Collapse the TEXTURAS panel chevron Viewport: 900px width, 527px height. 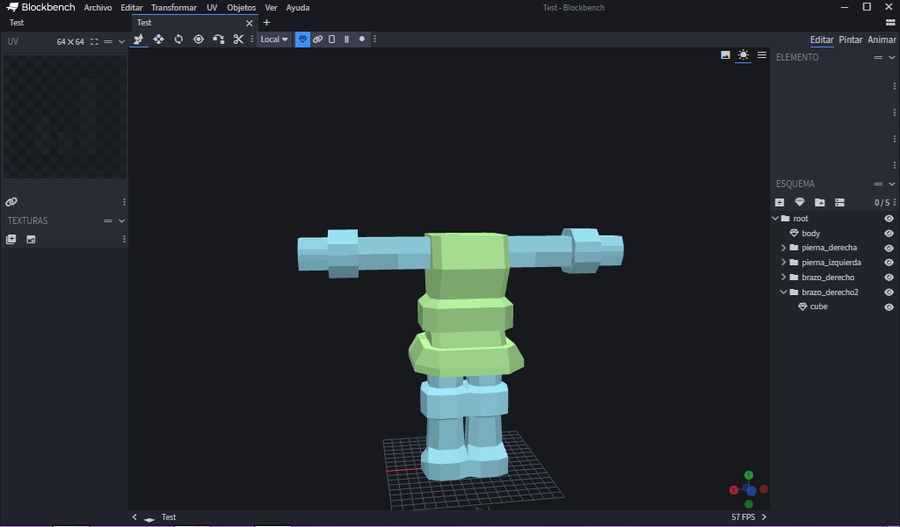(122, 221)
